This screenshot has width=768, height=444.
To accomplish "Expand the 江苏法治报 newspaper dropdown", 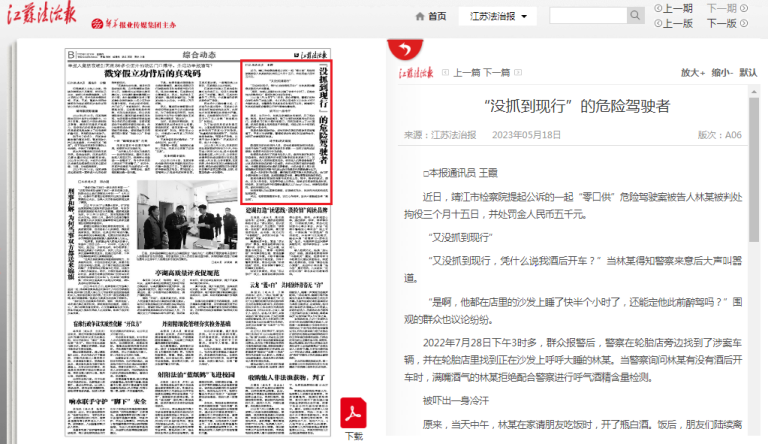I will (x=498, y=16).
